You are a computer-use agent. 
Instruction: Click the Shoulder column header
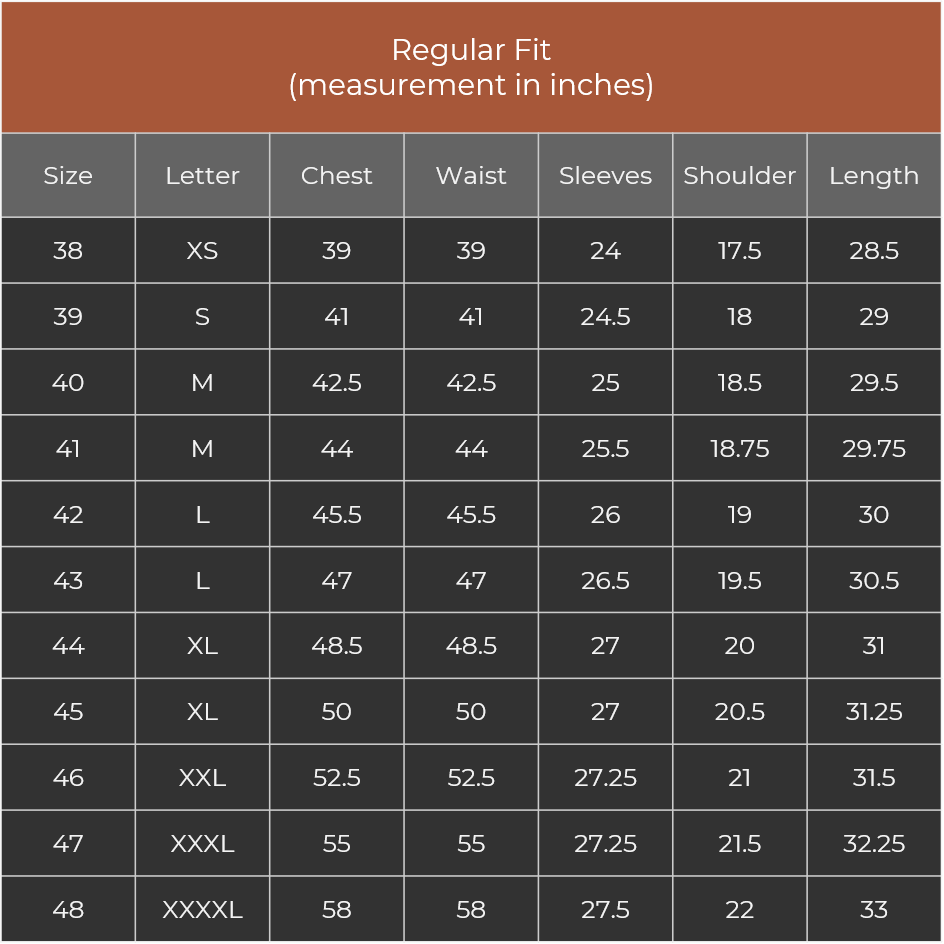click(740, 176)
